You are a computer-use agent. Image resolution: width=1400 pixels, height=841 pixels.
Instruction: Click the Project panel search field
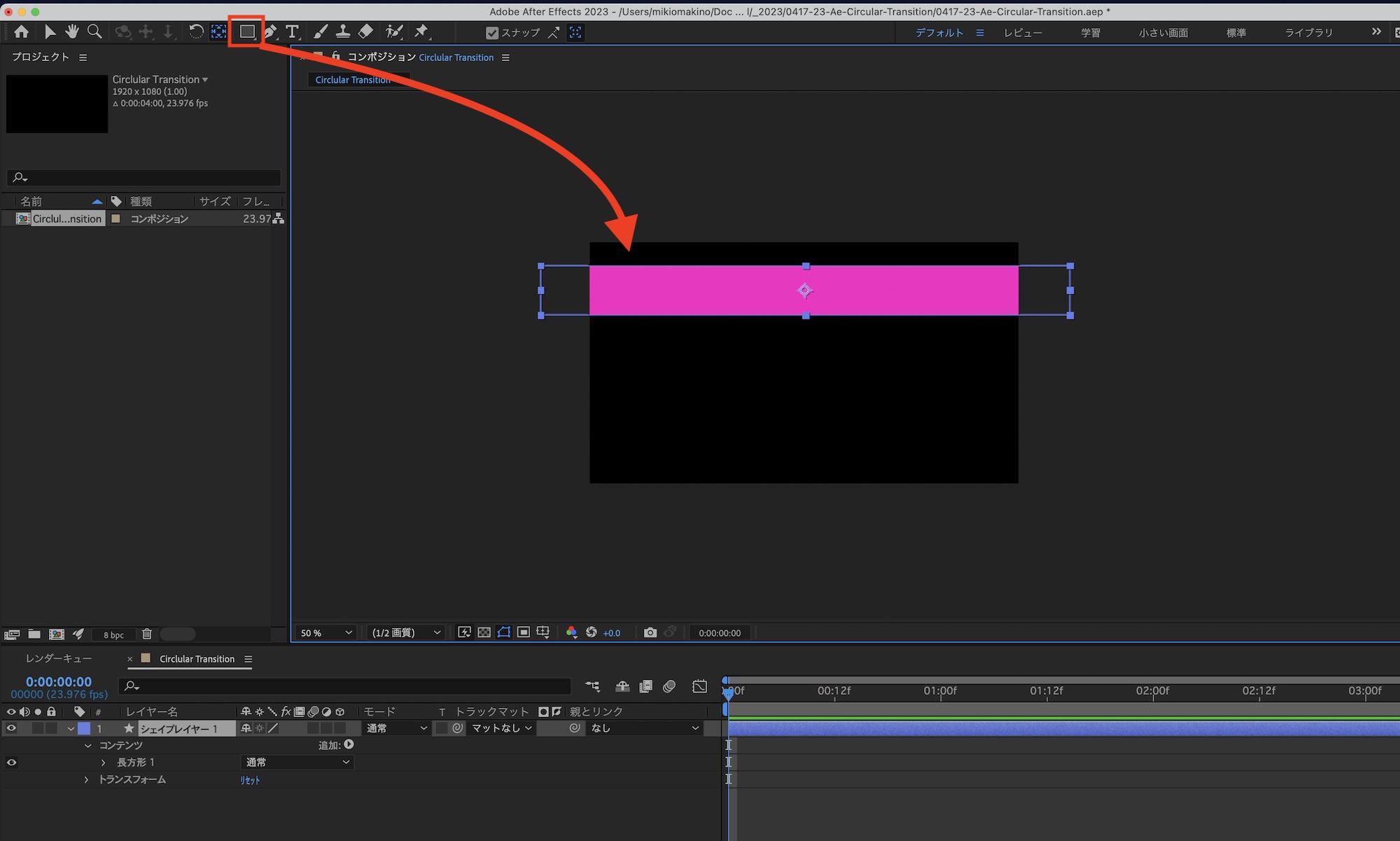[x=143, y=178]
